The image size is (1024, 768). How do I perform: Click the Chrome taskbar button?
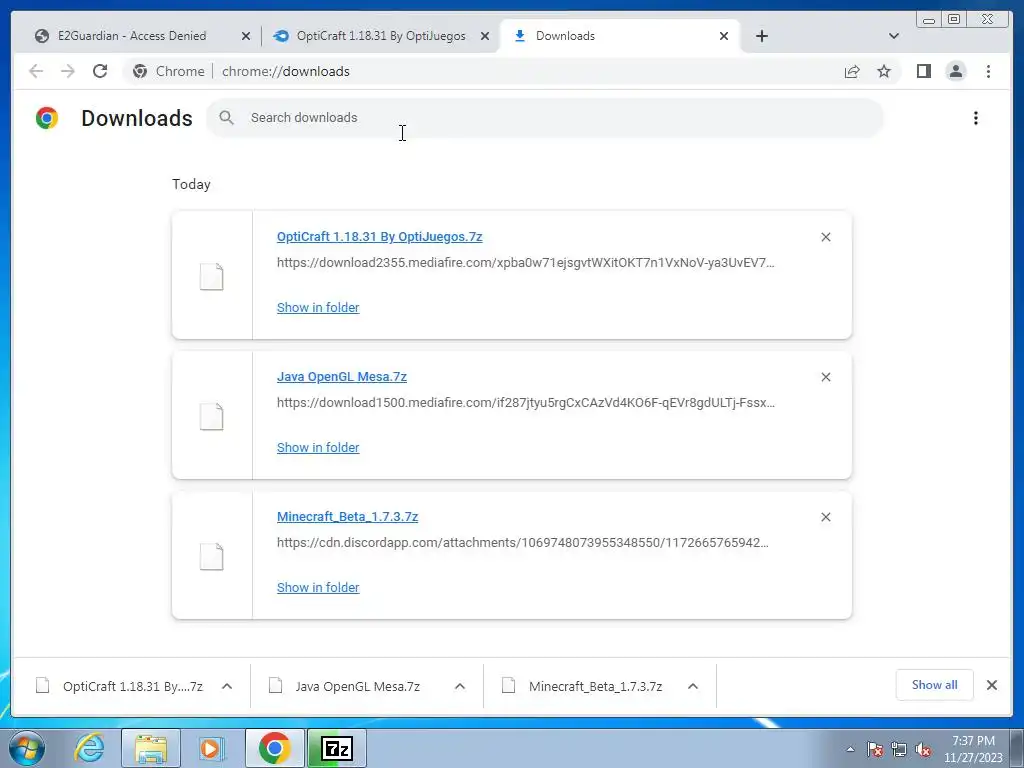[x=274, y=748]
